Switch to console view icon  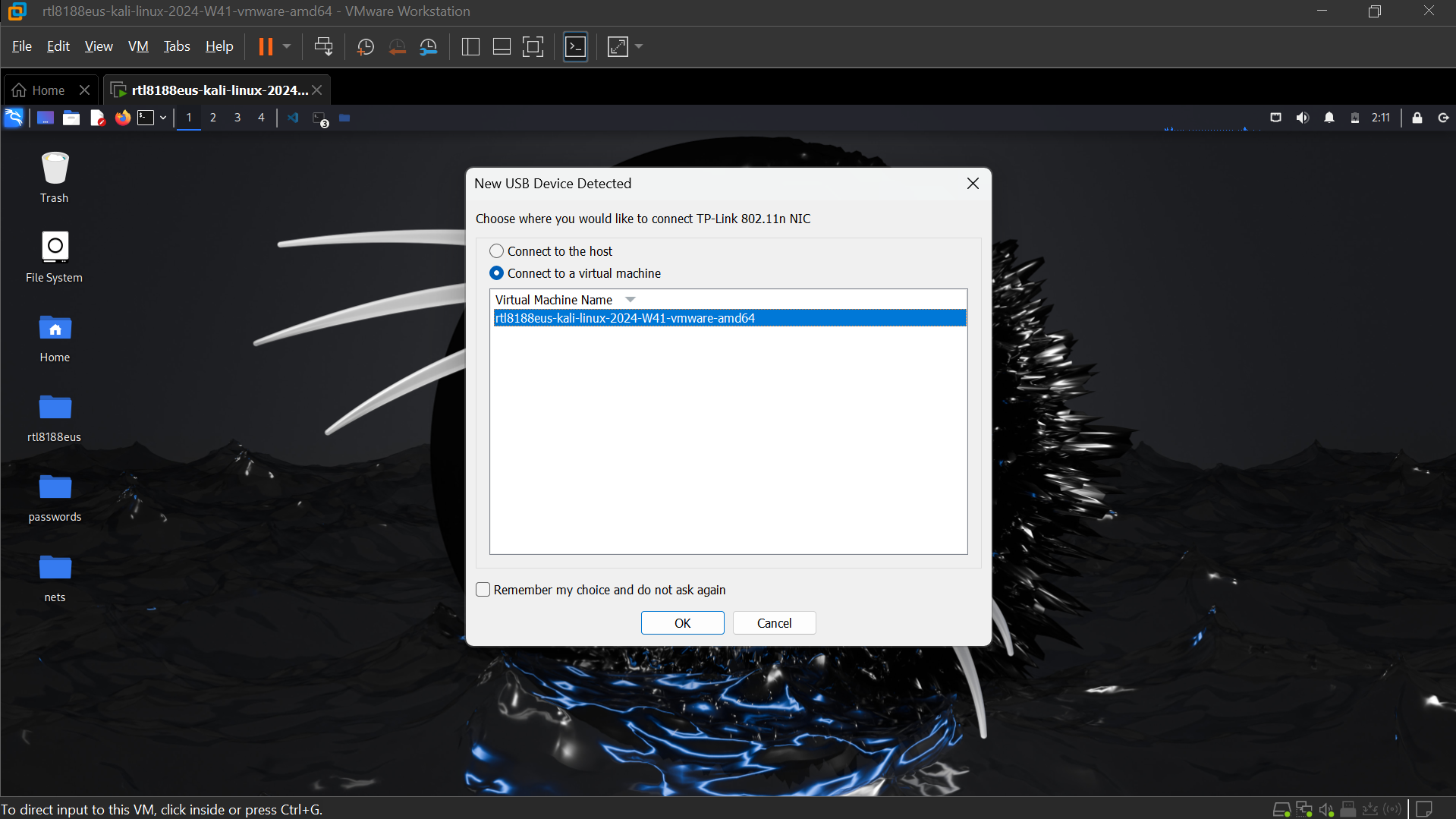576,47
